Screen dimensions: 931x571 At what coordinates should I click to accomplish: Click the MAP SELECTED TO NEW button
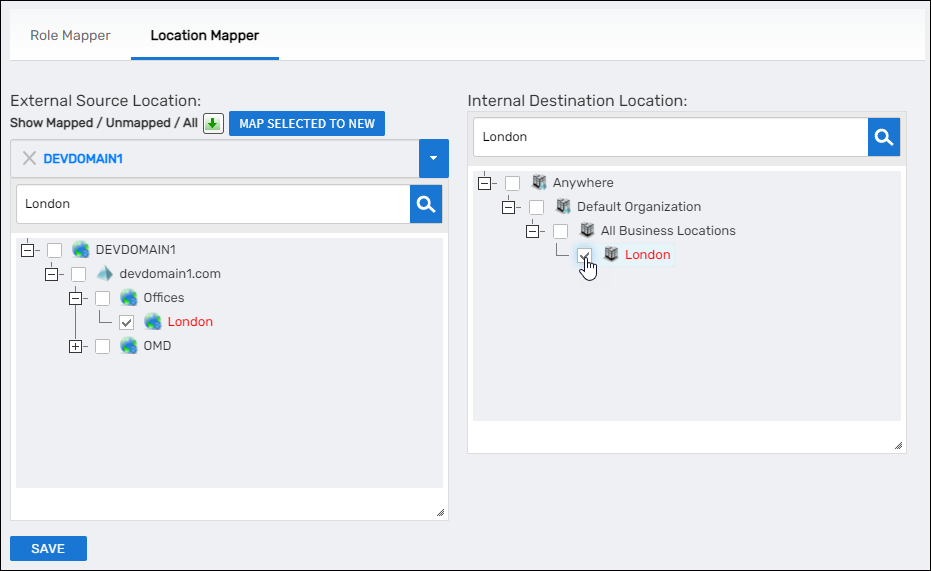coord(307,124)
